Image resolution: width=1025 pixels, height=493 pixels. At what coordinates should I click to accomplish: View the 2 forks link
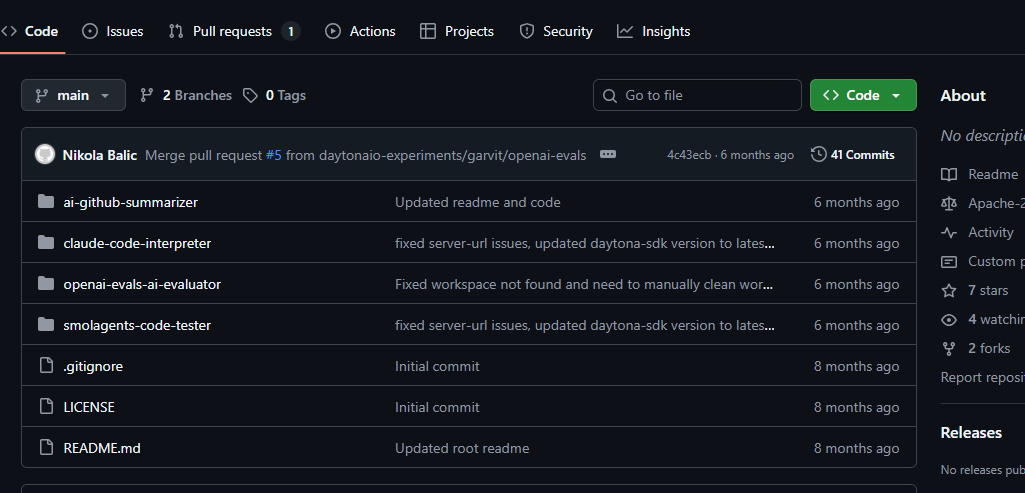989,348
